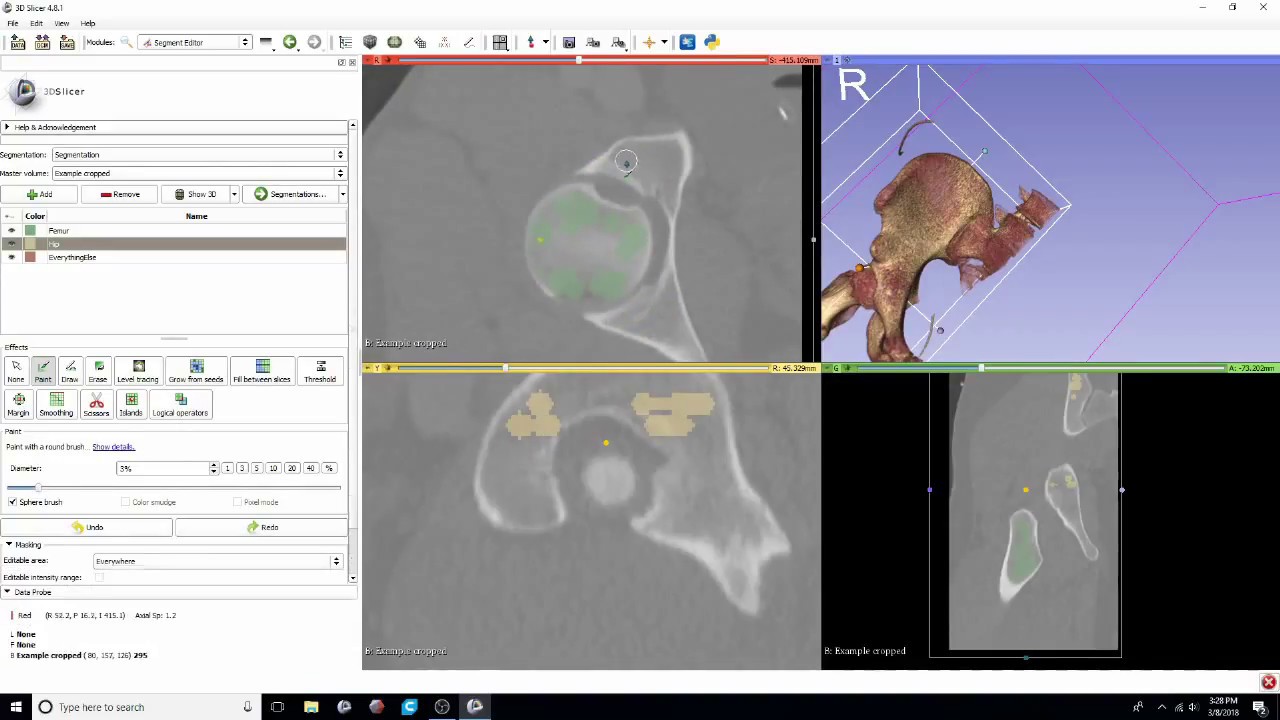Viewport: 1280px width, 720px height.
Task: Click the Femur color swatch
Action: [30, 231]
